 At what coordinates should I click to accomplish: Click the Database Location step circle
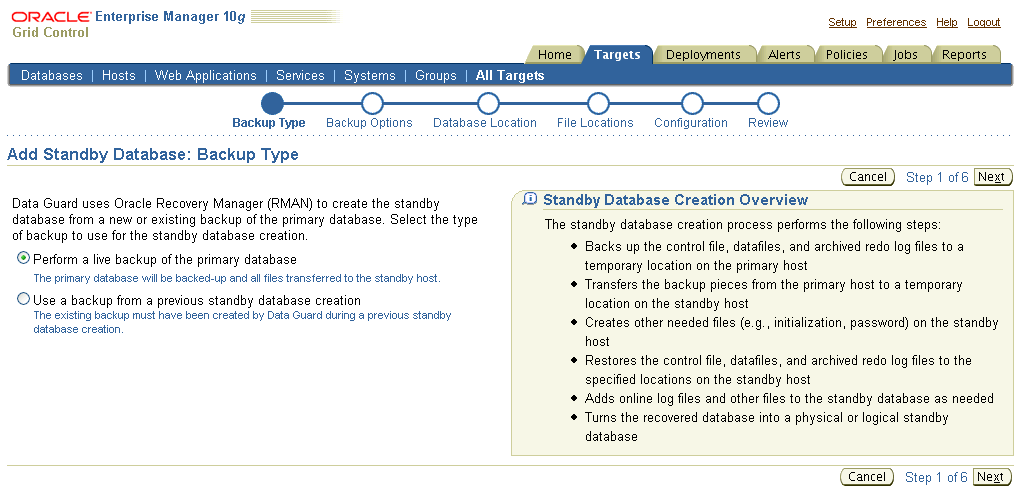[488, 104]
